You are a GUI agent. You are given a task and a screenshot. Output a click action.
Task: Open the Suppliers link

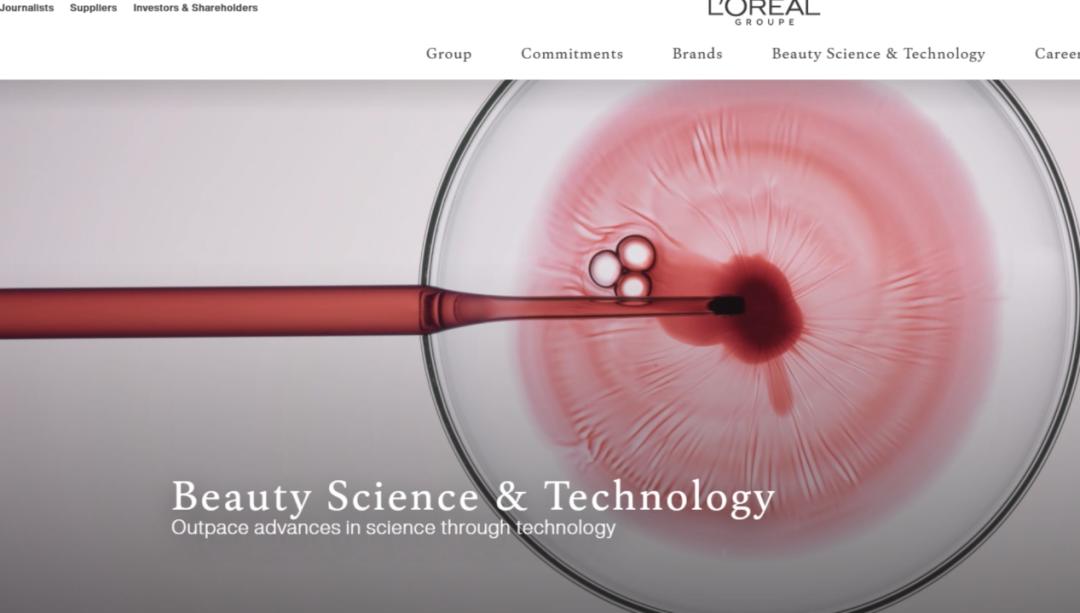(x=93, y=8)
